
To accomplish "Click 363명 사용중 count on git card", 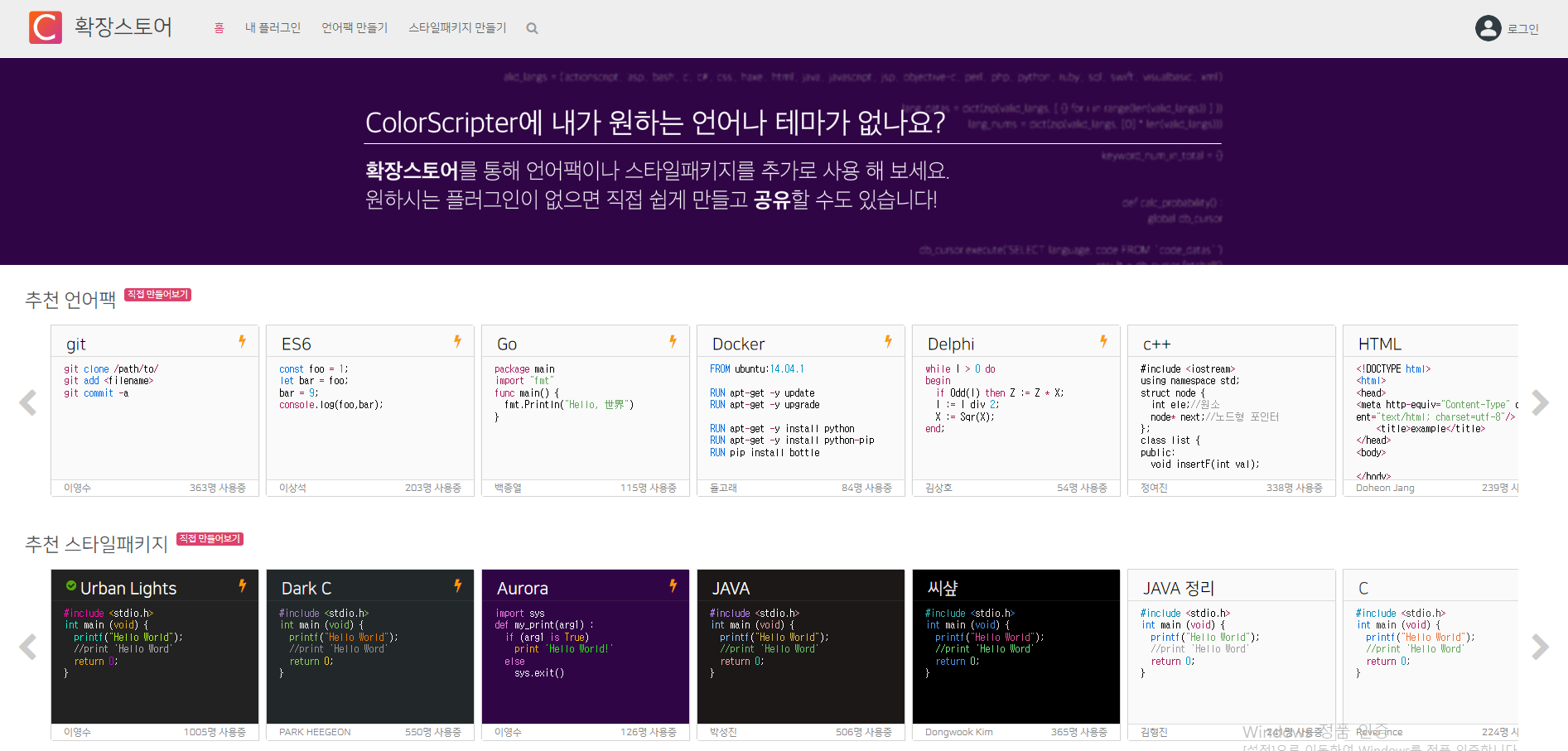I will [x=217, y=488].
